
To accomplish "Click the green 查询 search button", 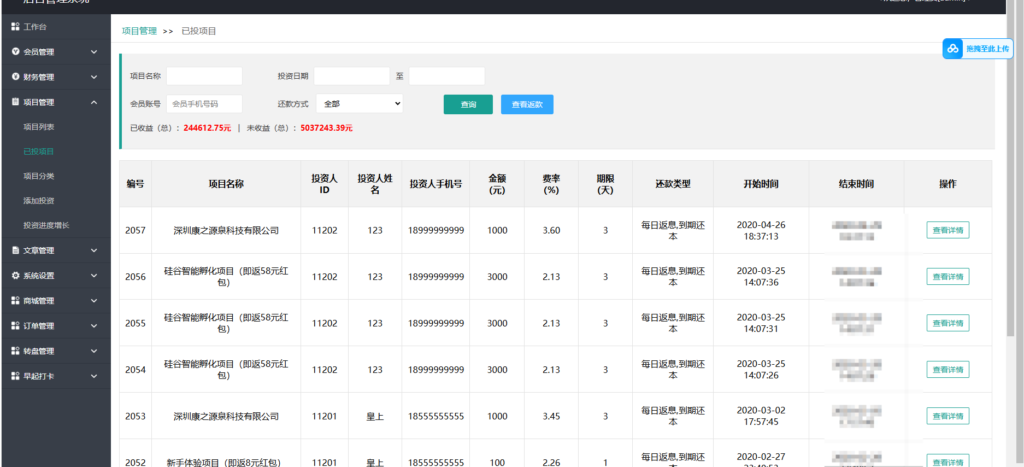I will tap(468, 105).
